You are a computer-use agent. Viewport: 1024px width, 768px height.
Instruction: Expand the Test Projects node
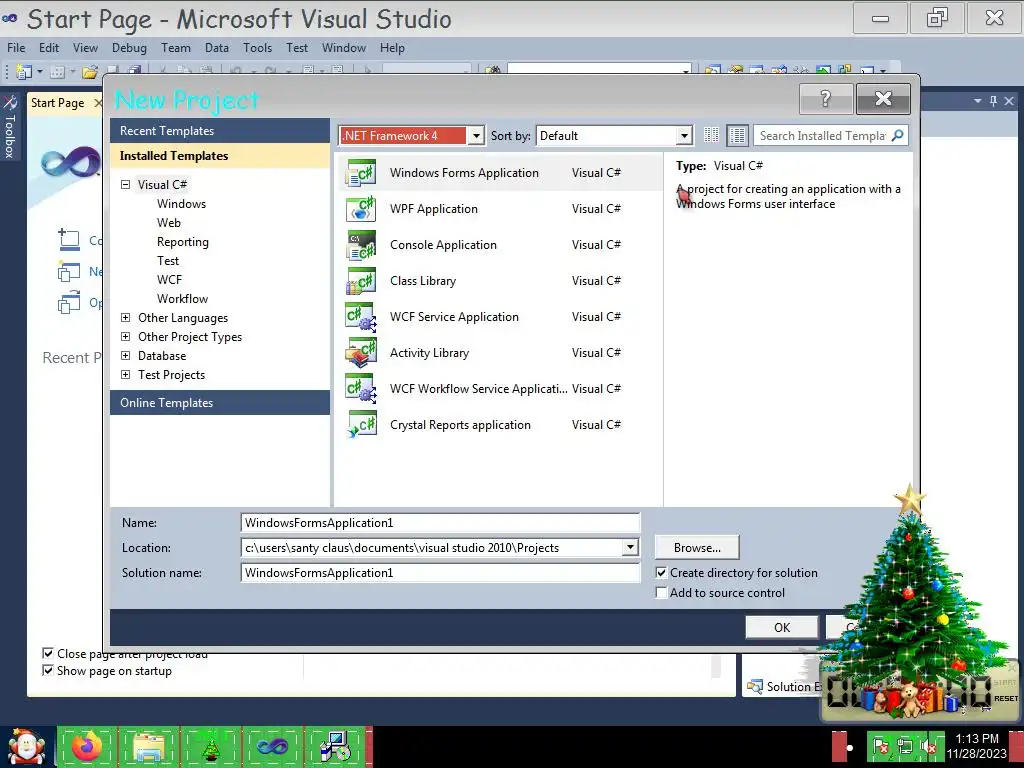125,375
